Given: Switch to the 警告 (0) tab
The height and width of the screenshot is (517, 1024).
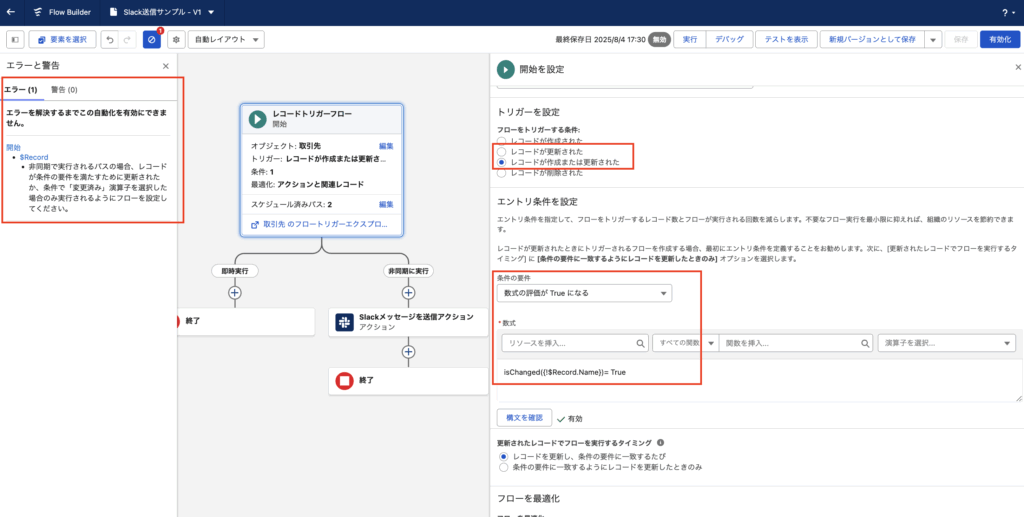Looking at the screenshot, I should point(64,90).
